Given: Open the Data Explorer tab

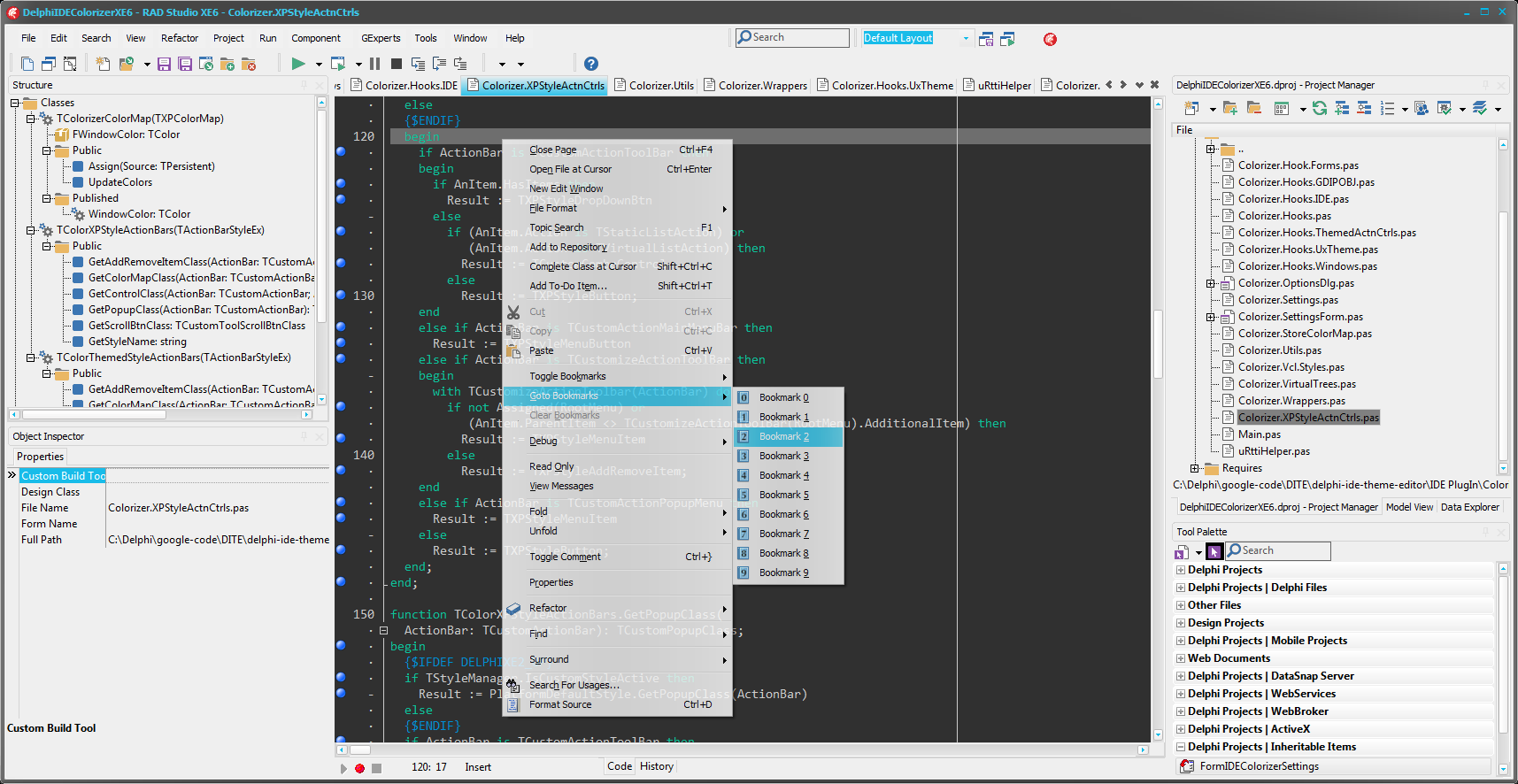Looking at the screenshot, I should coord(1469,507).
